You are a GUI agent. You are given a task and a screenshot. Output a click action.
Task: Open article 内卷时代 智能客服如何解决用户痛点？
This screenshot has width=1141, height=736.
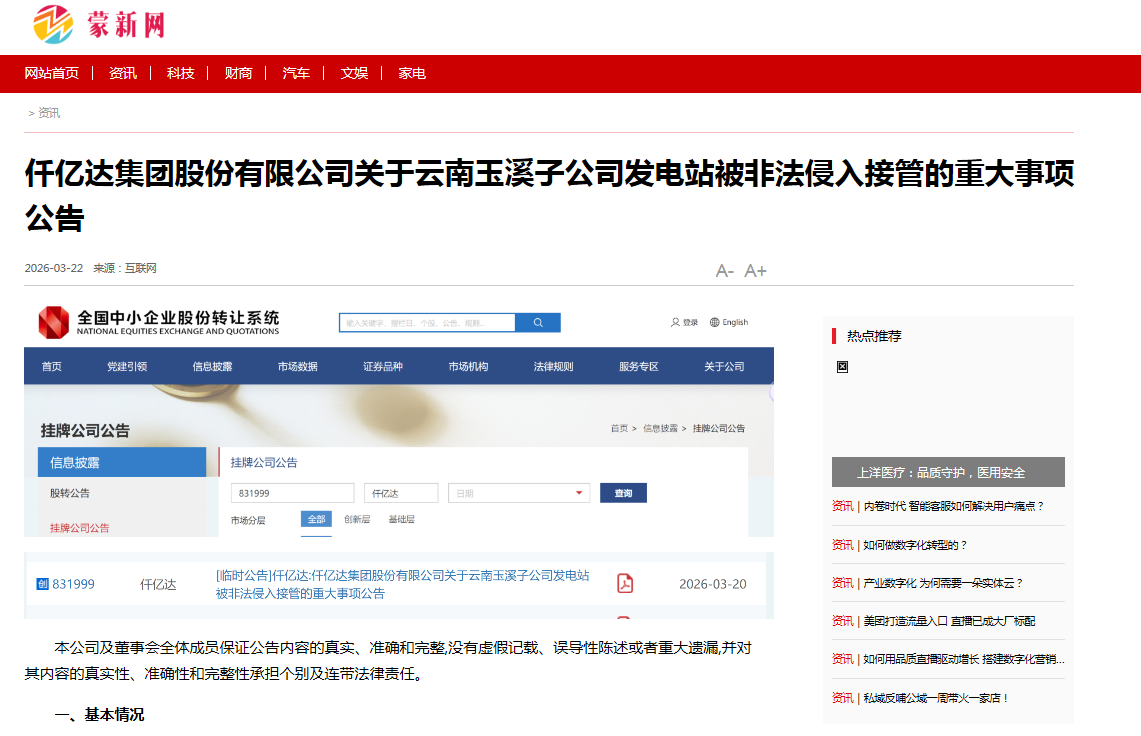click(953, 506)
